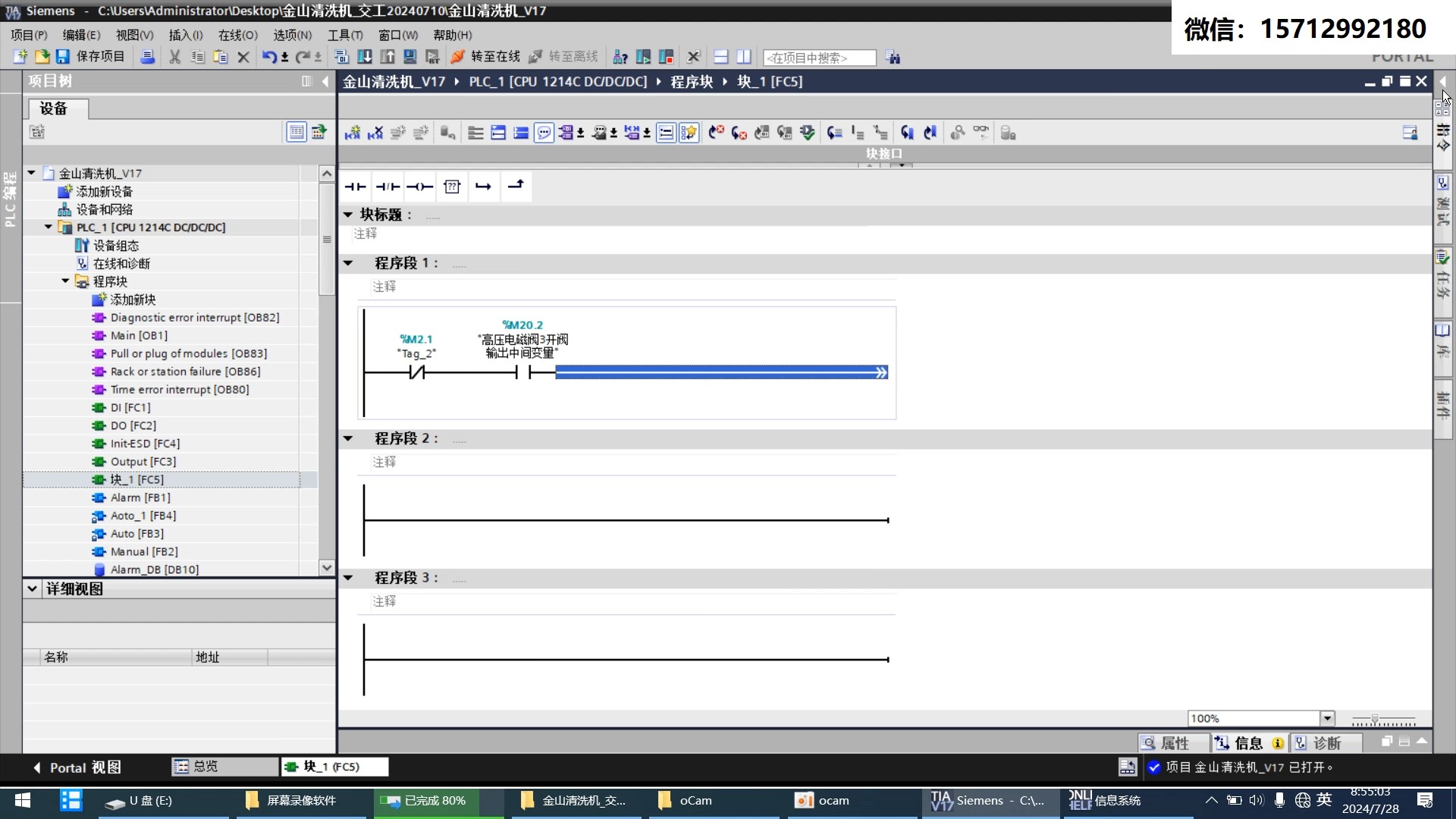Open the 100% zoom dropdown
The width and height of the screenshot is (1456, 819).
tap(1327, 718)
